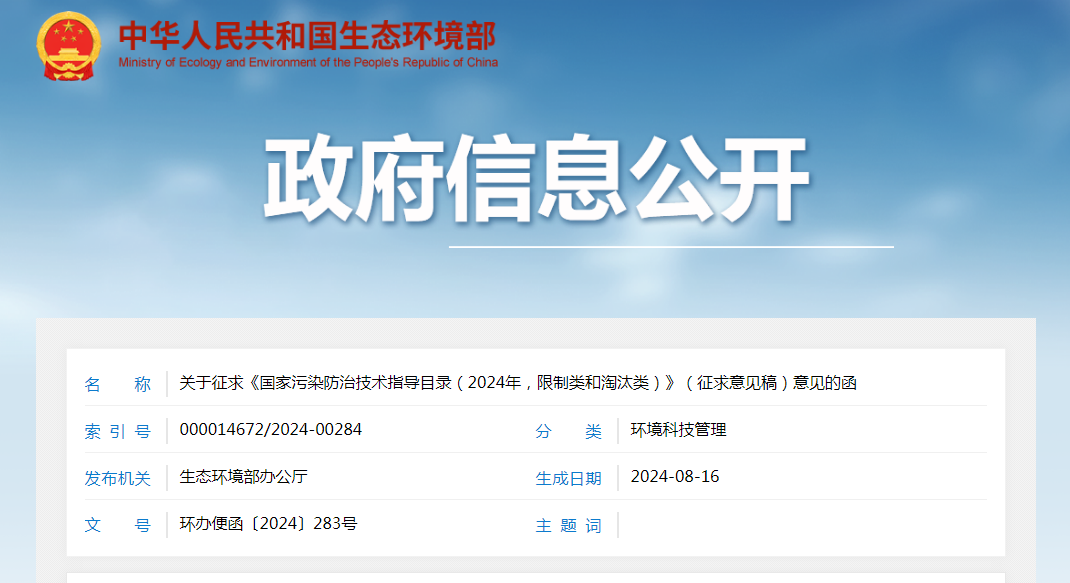Click the document title about 国家污染防治技术指导目录
1070x583 pixels.
pos(518,383)
